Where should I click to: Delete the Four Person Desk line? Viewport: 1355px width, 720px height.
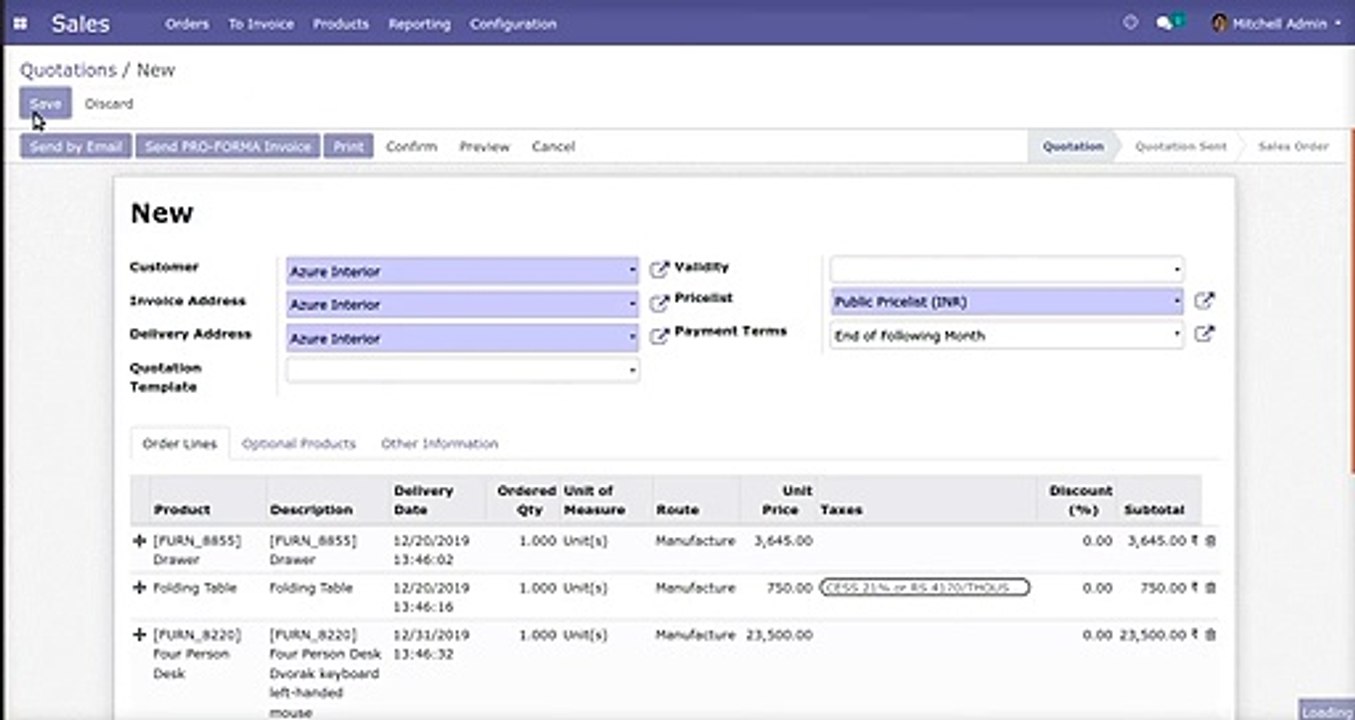point(1211,635)
